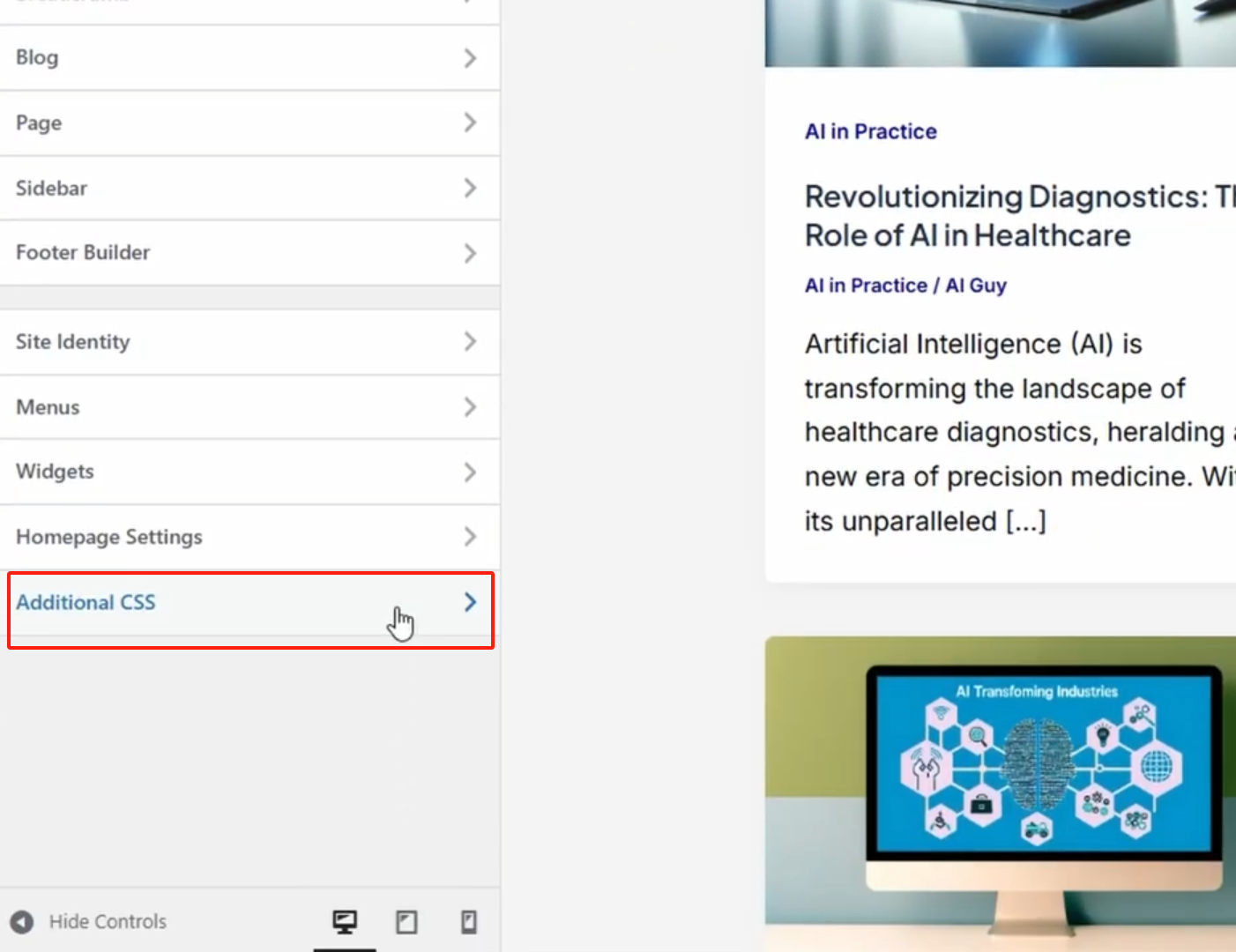Click the Homepage Settings label text

point(109,537)
